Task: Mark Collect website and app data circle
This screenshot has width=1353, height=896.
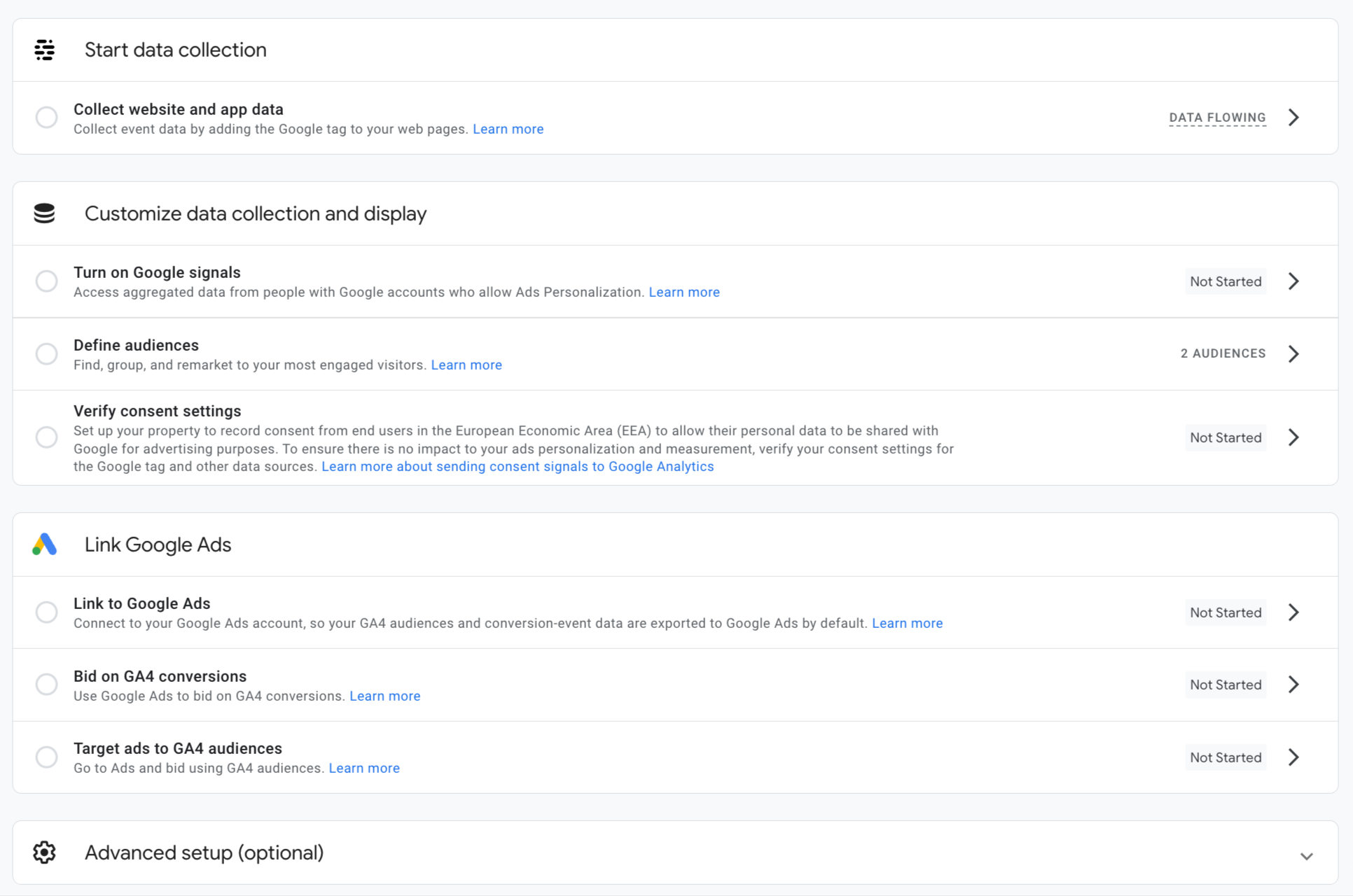Action: click(x=47, y=118)
